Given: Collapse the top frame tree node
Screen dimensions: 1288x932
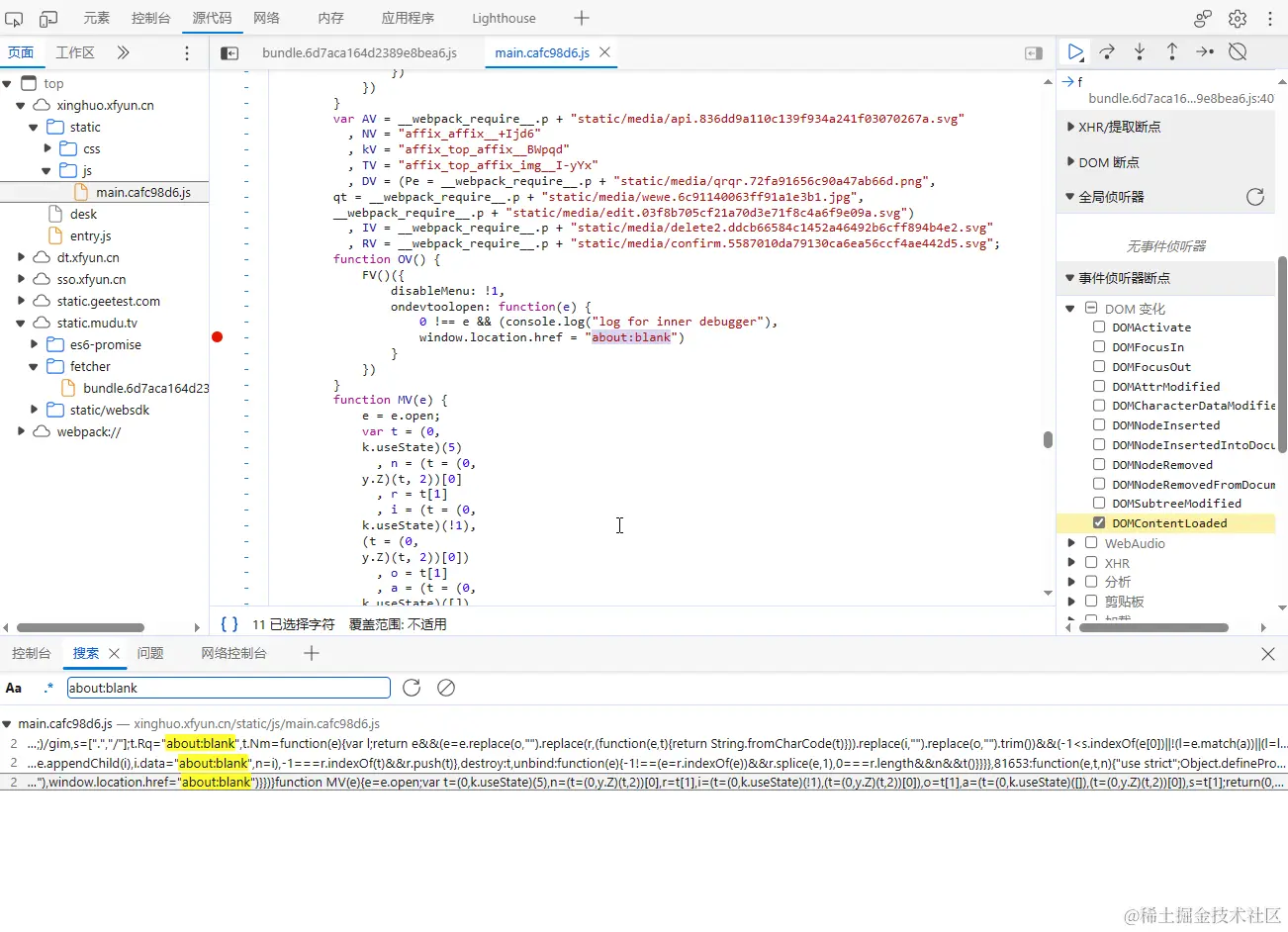Looking at the screenshot, I should [x=7, y=84].
